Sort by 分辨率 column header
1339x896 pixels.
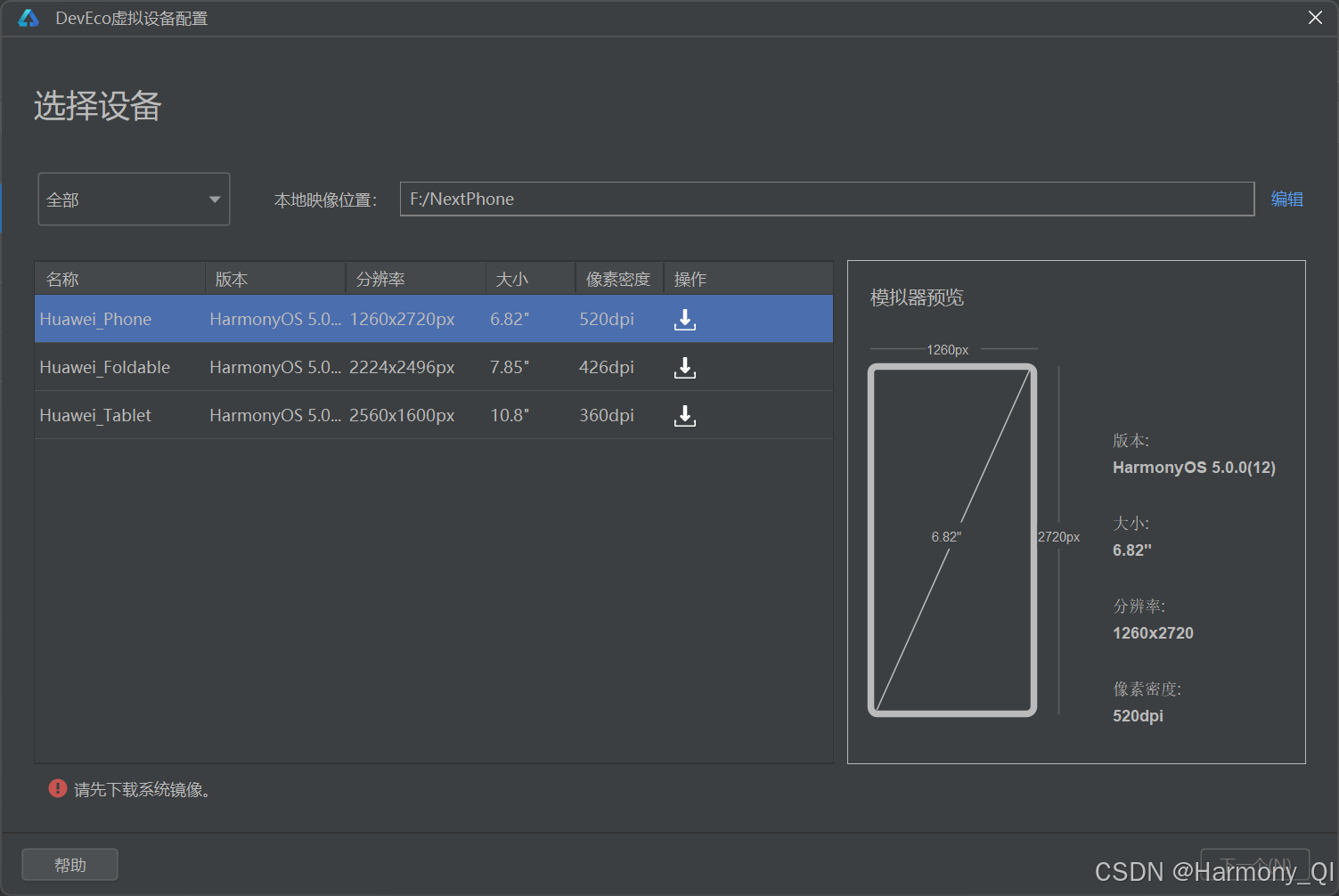pos(416,279)
